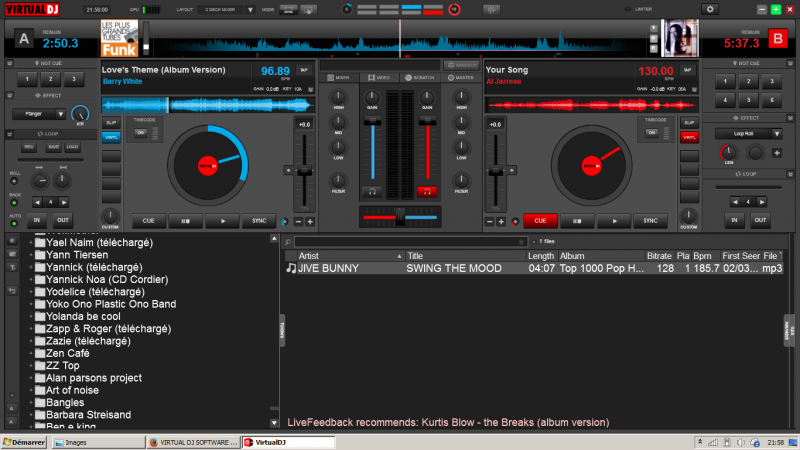The width and height of the screenshot is (800, 450).
Task: Click deck A loop IN button
Action: click(37, 220)
